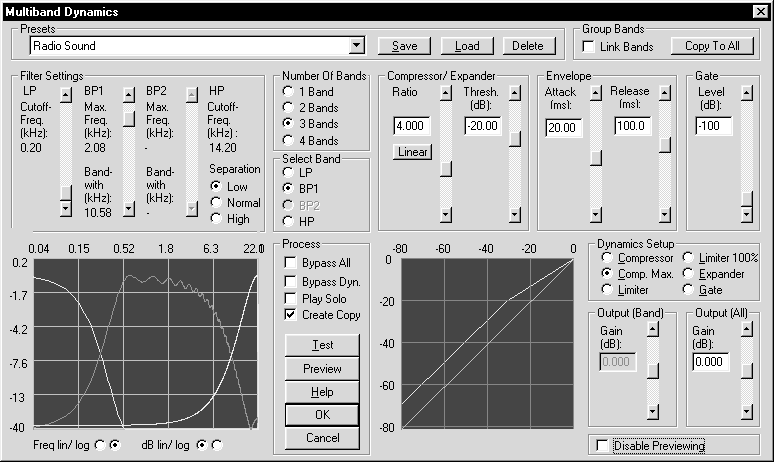Open the Presets dropdown list
The width and height of the screenshot is (774, 462).
pyautogui.click(x=357, y=46)
